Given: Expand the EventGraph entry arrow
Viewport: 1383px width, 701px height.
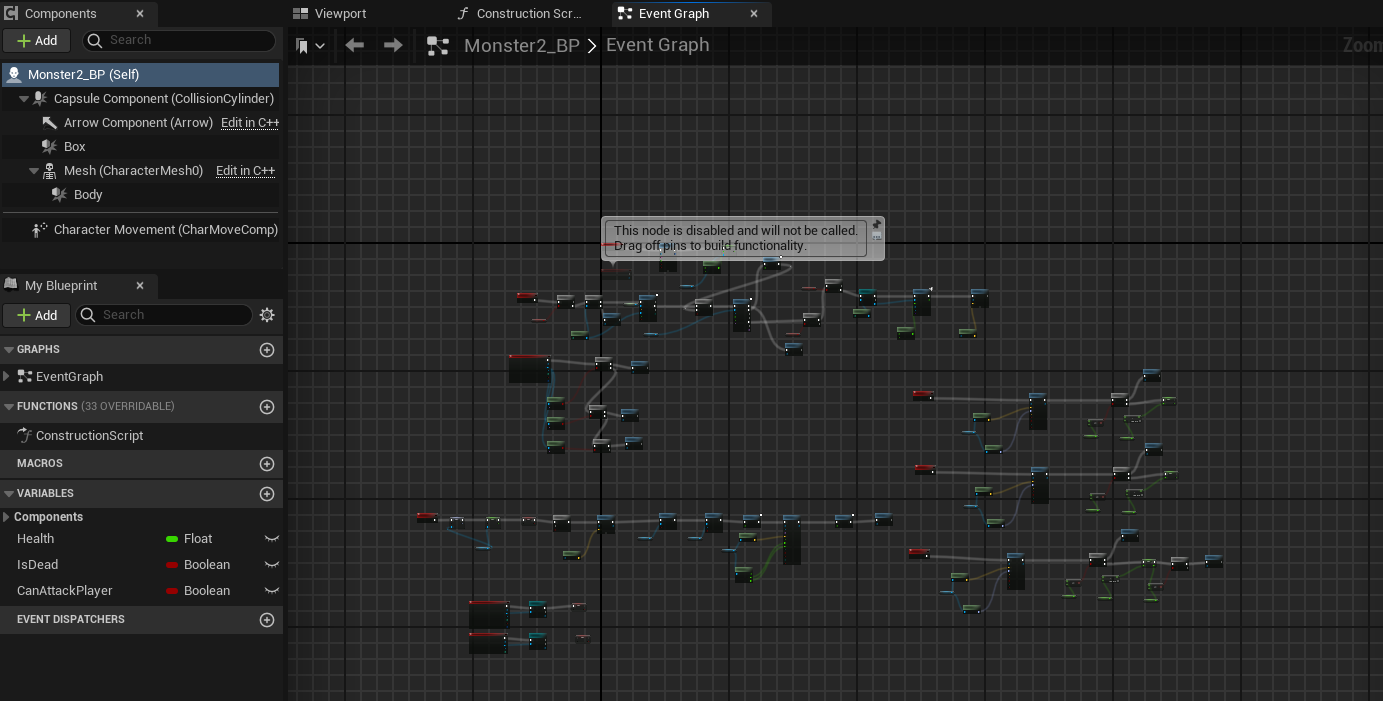Looking at the screenshot, I should [x=7, y=377].
